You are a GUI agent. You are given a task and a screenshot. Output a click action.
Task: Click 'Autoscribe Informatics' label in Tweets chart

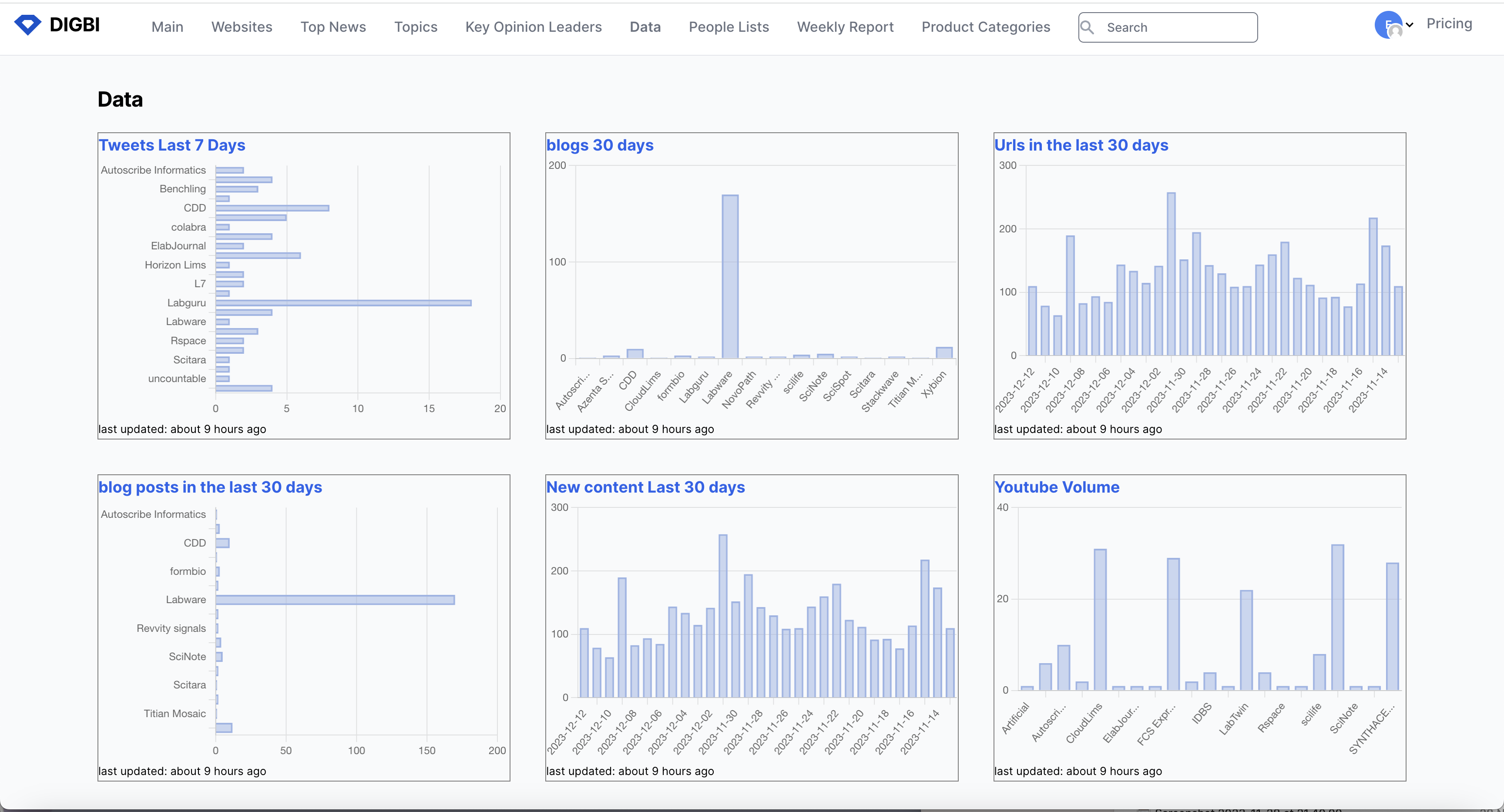pos(153,170)
